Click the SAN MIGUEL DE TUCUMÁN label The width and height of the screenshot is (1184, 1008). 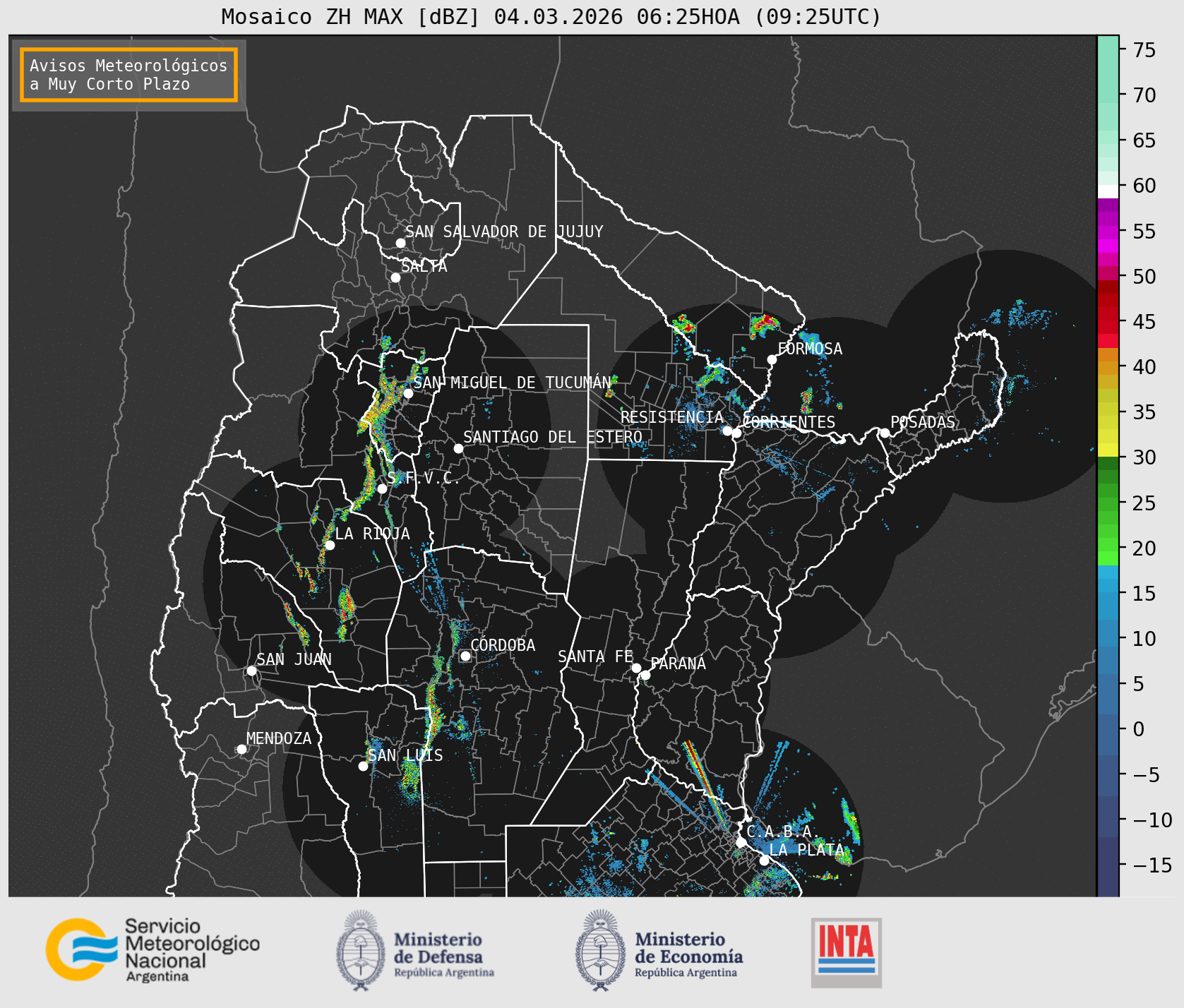513,383
